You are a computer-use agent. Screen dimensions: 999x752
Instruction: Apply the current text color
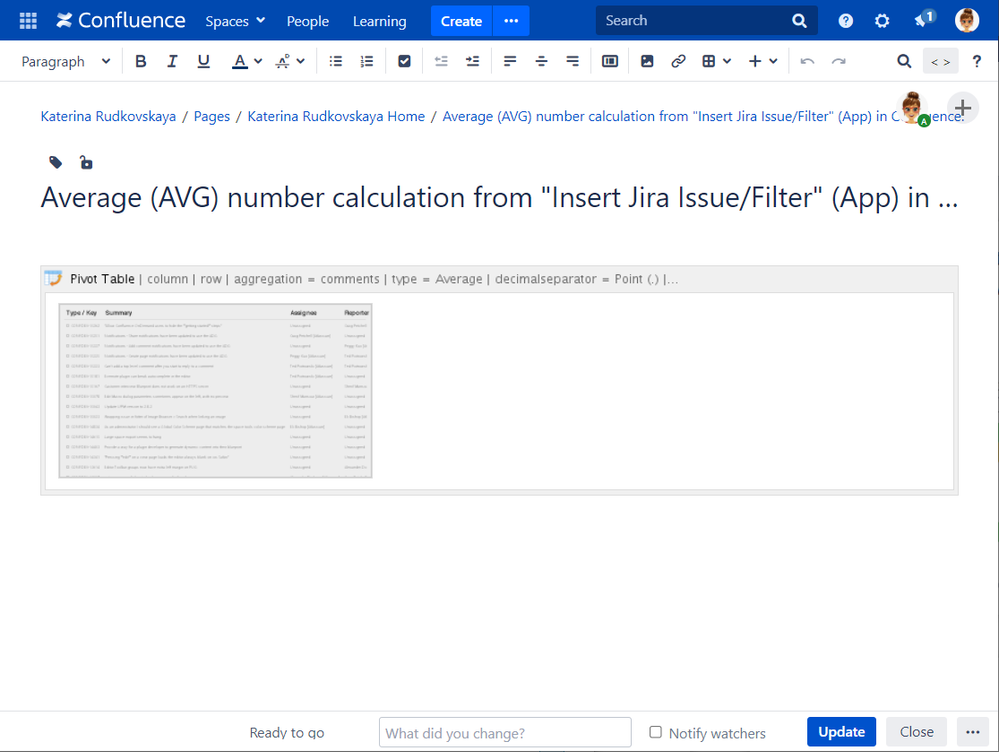pos(240,61)
